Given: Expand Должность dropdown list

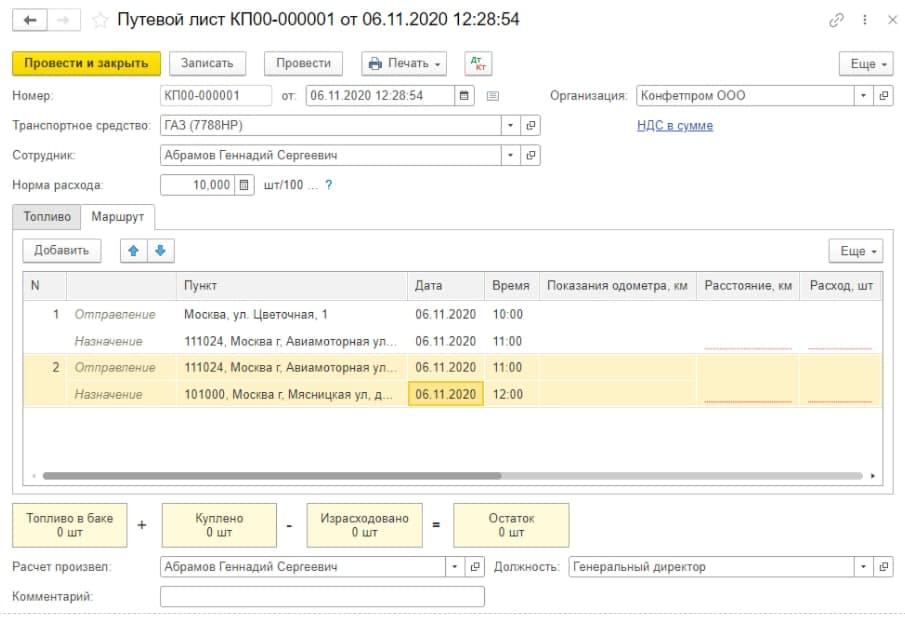Looking at the screenshot, I should [863, 567].
